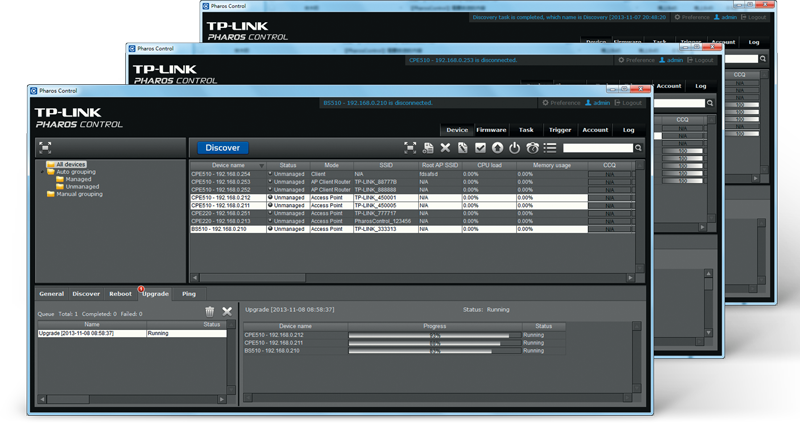Image resolution: width=800 pixels, height=423 pixels.
Task: Click the blue Discover button
Action: coord(222,148)
